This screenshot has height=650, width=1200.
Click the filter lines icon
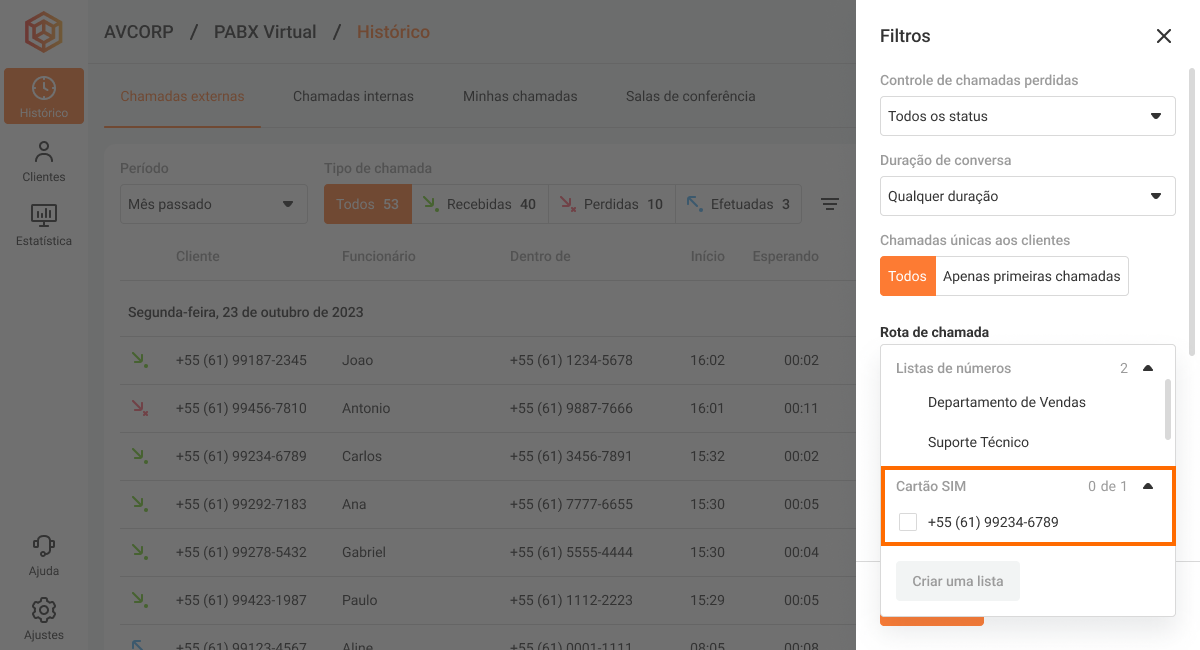(829, 204)
